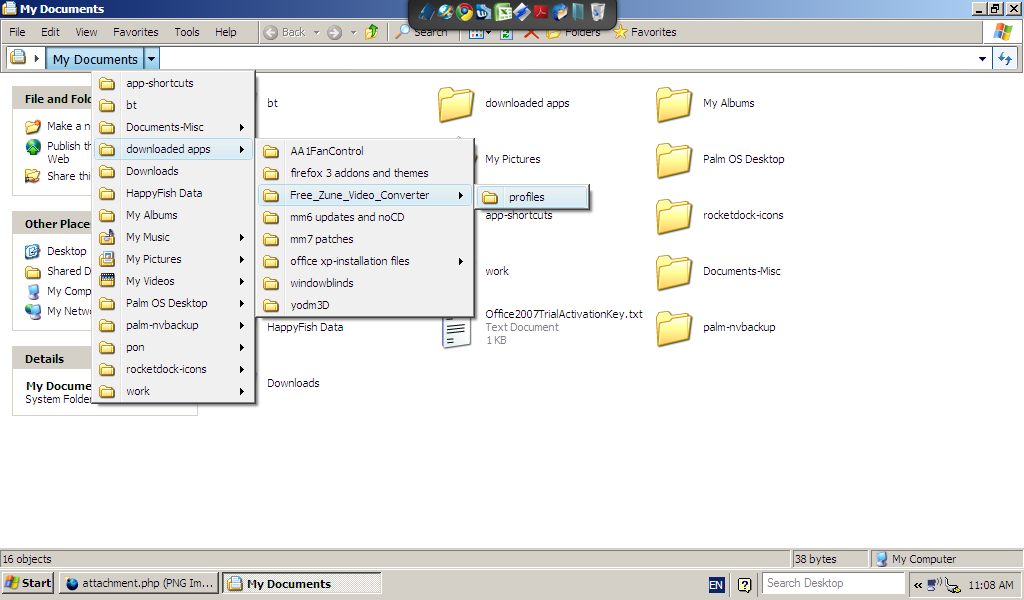Click the Forward arrow toolbar button
This screenshot has height=600, width=1024.
[x=334, y=32]
